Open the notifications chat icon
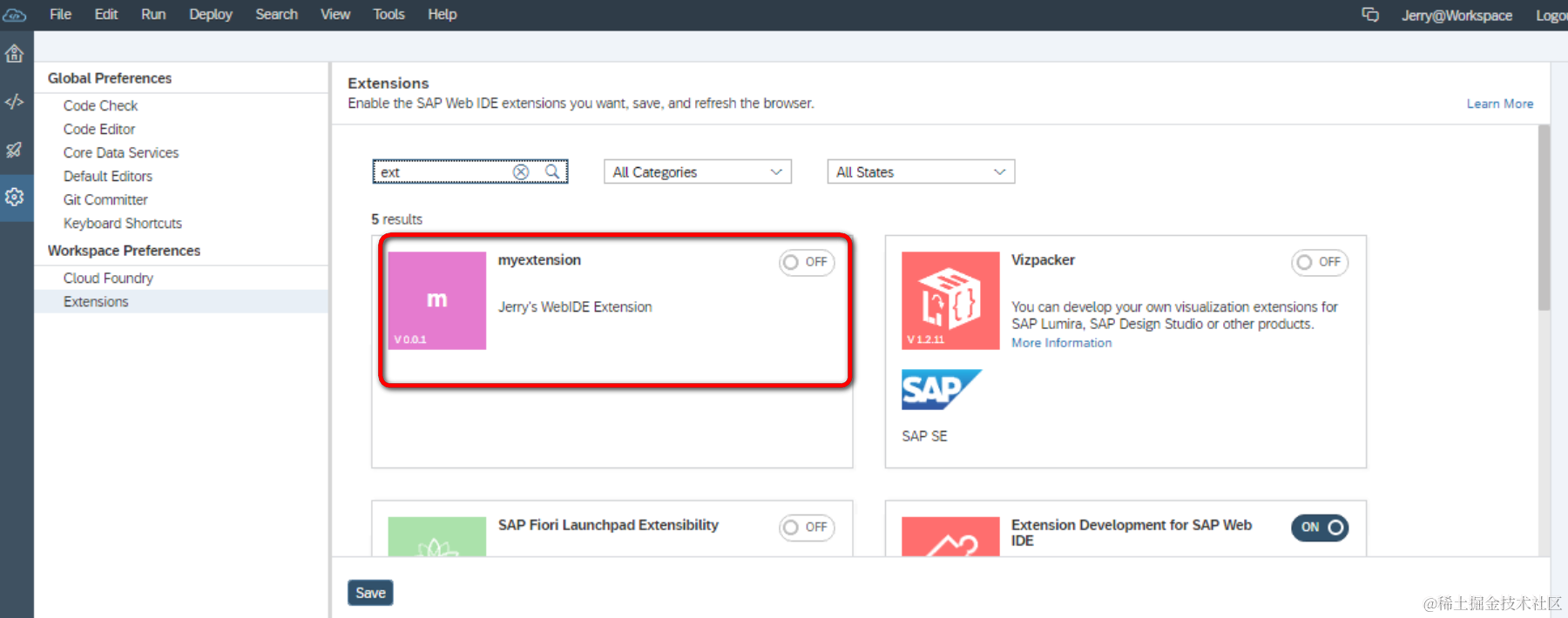This screenshot has width=1568, height=618. 1370,15
